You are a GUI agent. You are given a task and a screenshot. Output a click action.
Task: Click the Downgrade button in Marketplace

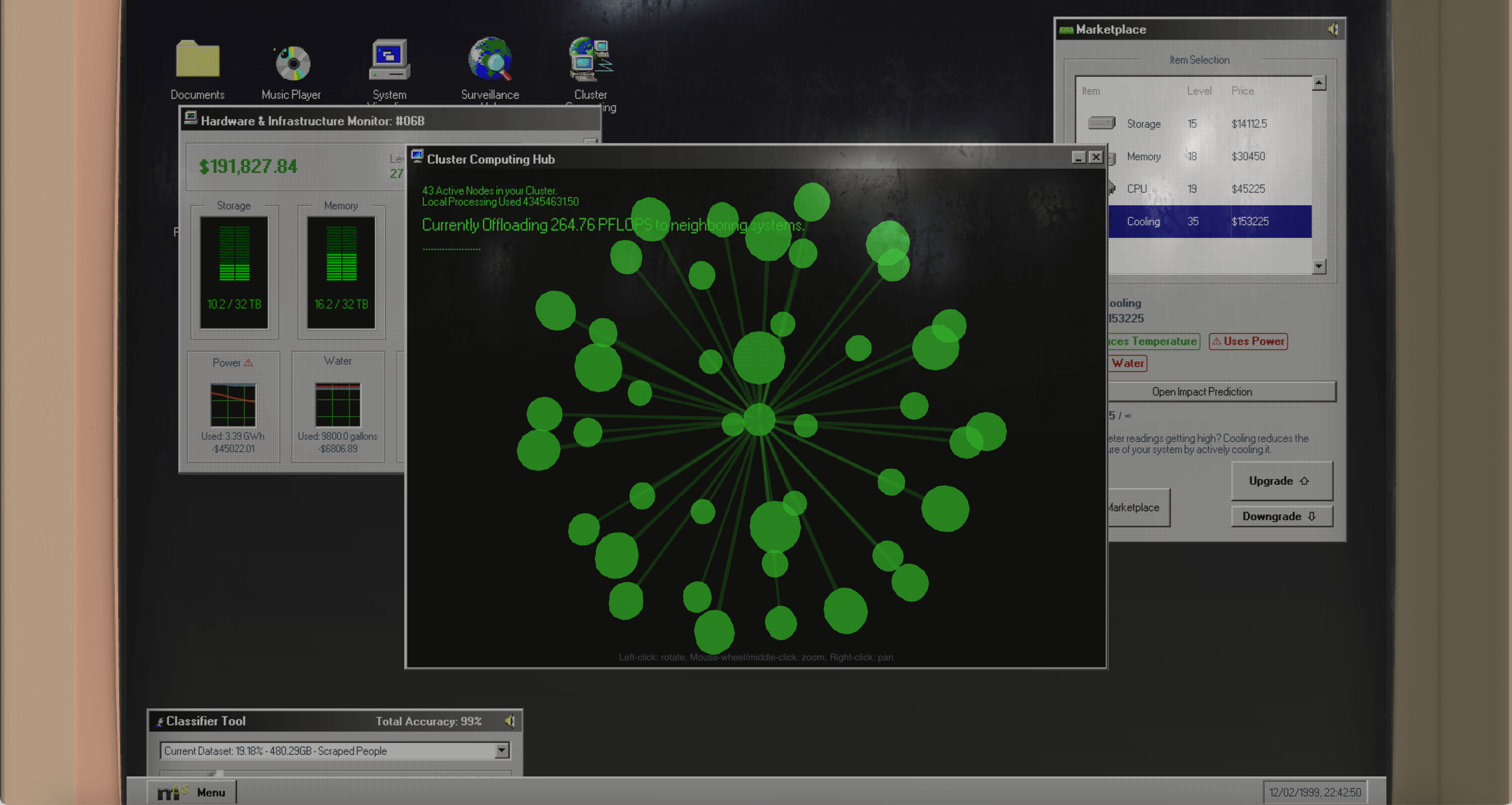click(x=1281, y=516)
